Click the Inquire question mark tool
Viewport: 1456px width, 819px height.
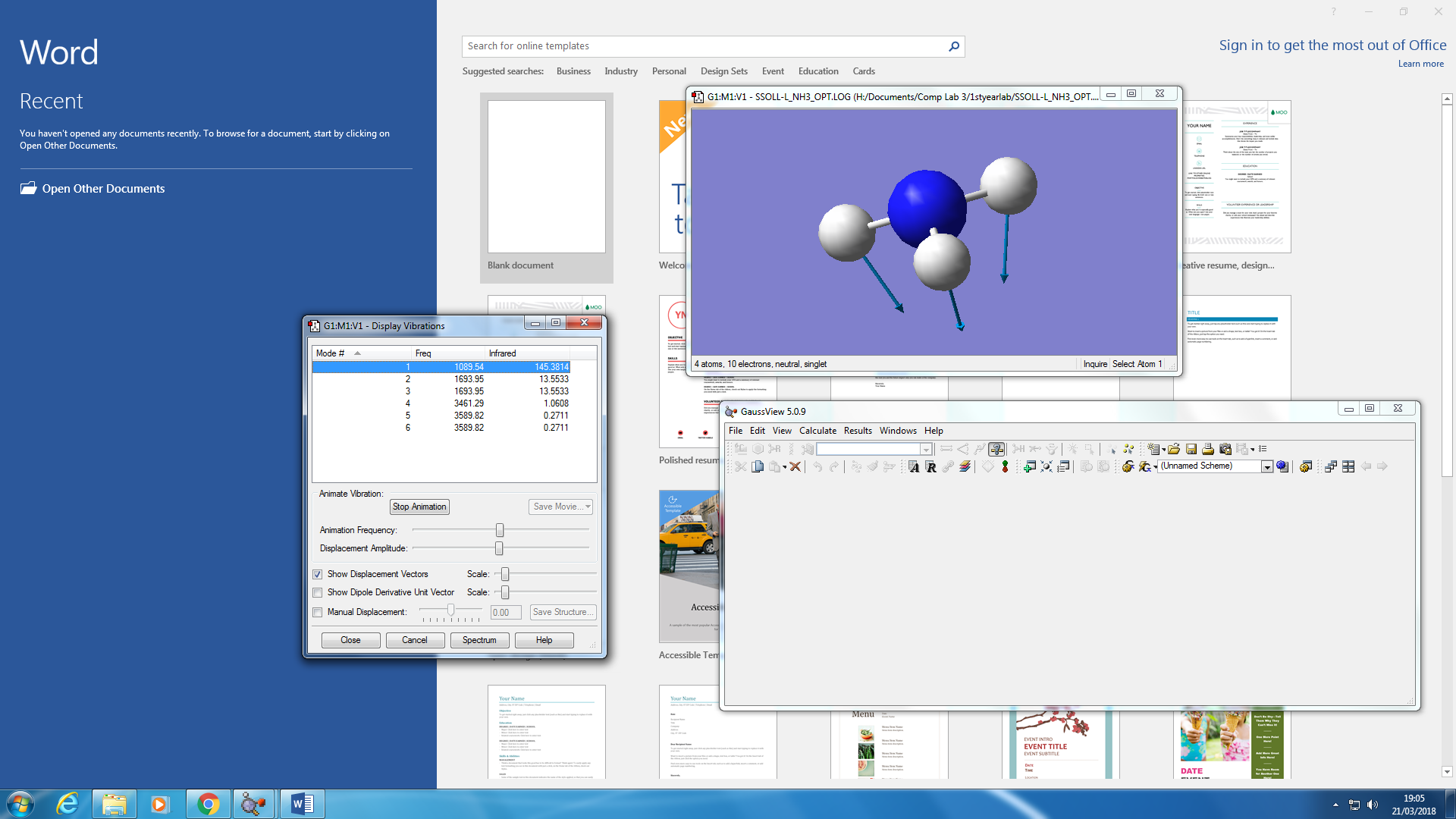pyautogui.click(x=996, y=449)
